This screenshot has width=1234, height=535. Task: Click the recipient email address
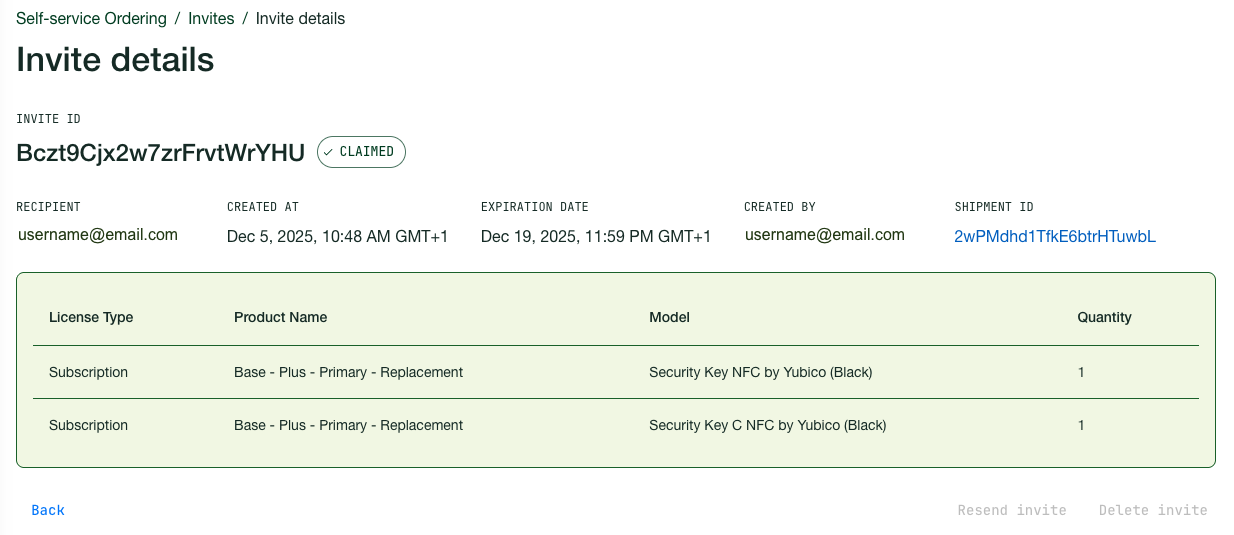point(98,235)
